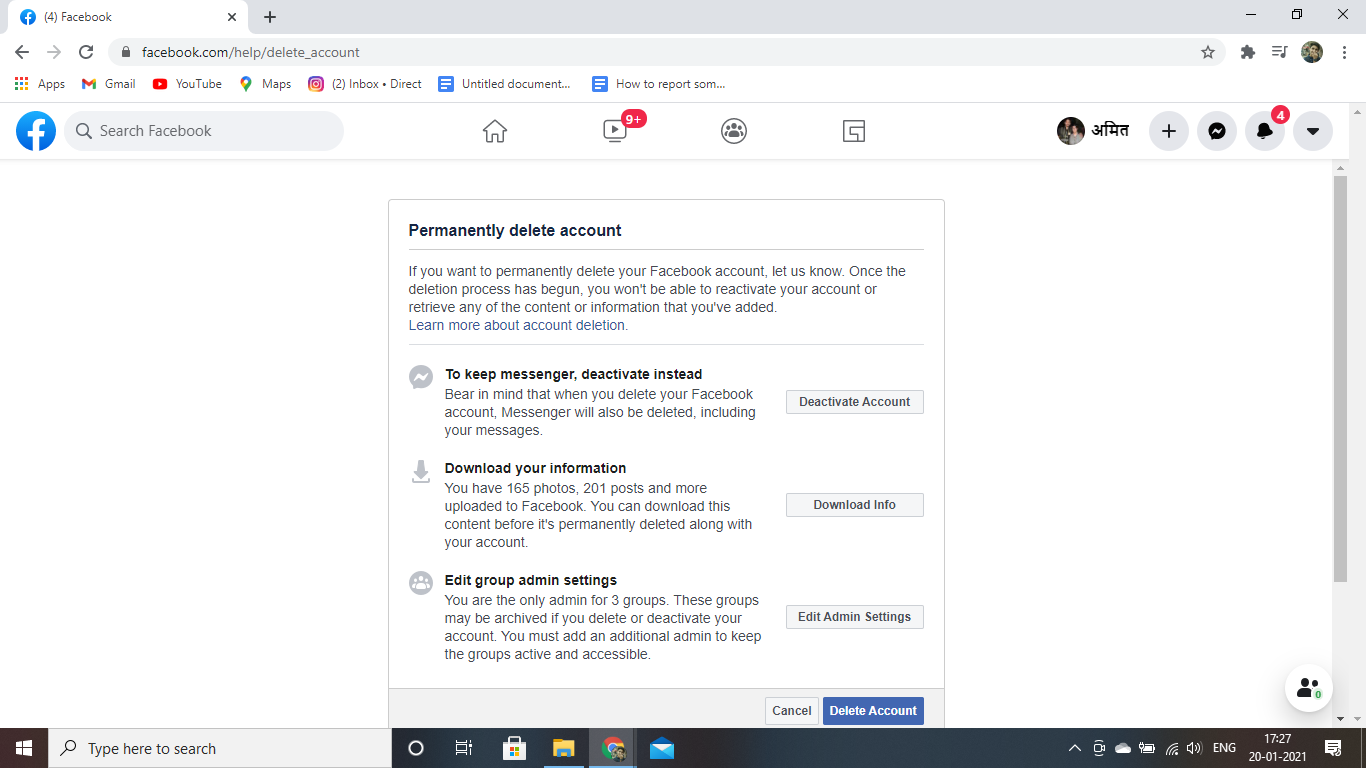Click the Deactivate Account button
This screenshot has width=1366, height=768.
(x=855, y=402)
